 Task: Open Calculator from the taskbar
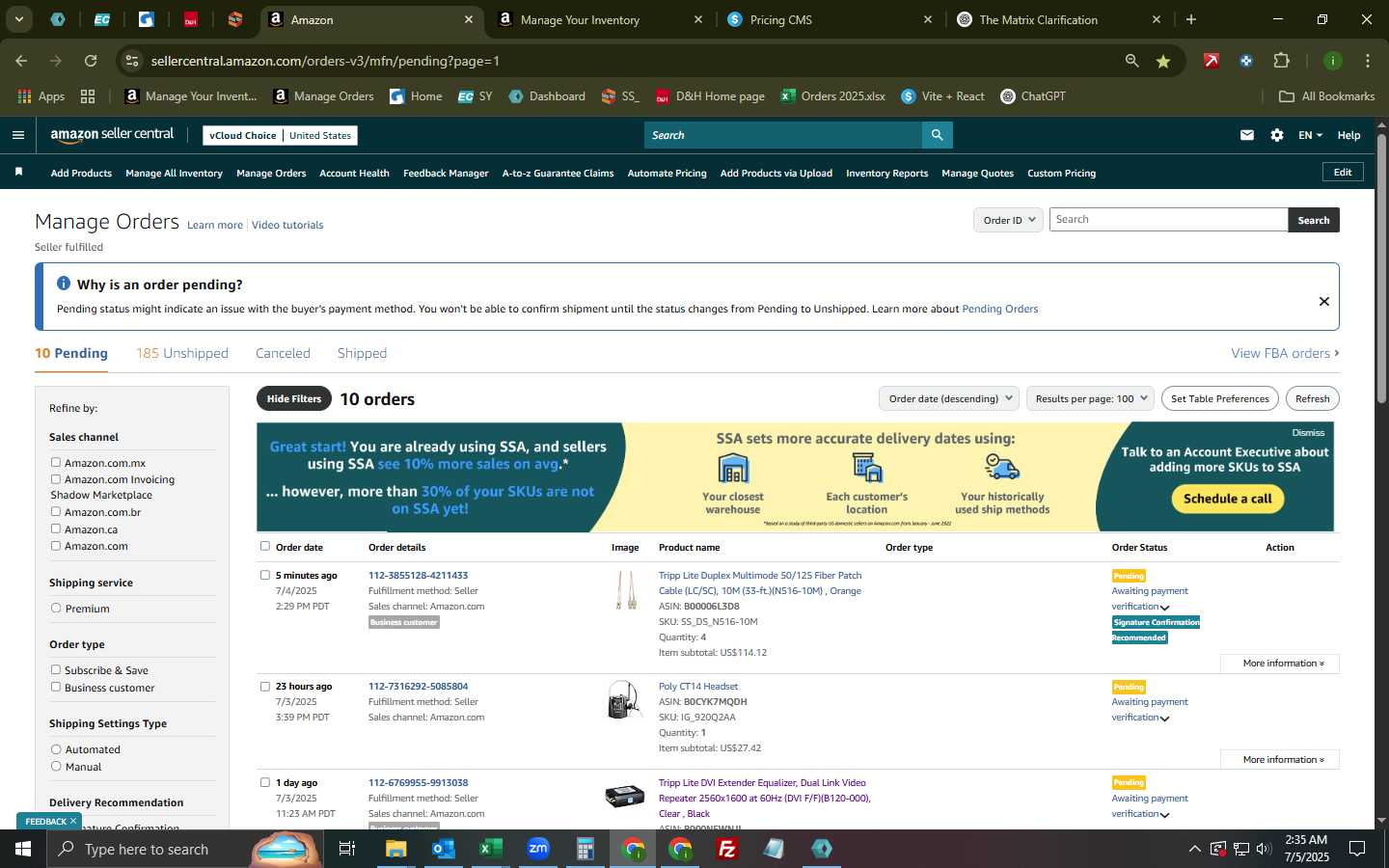coord(586,849)
